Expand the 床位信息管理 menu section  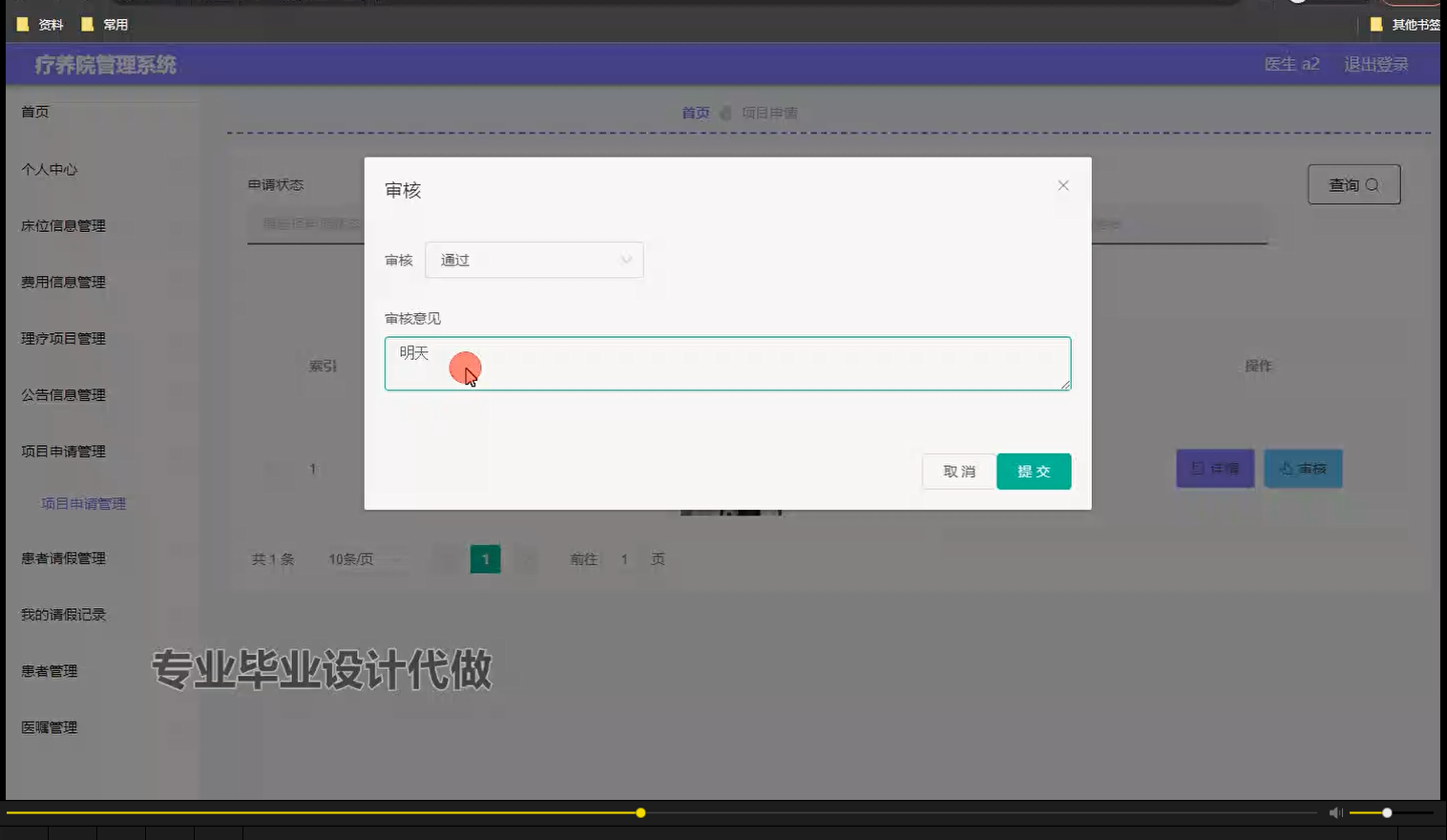pos(62,225)
